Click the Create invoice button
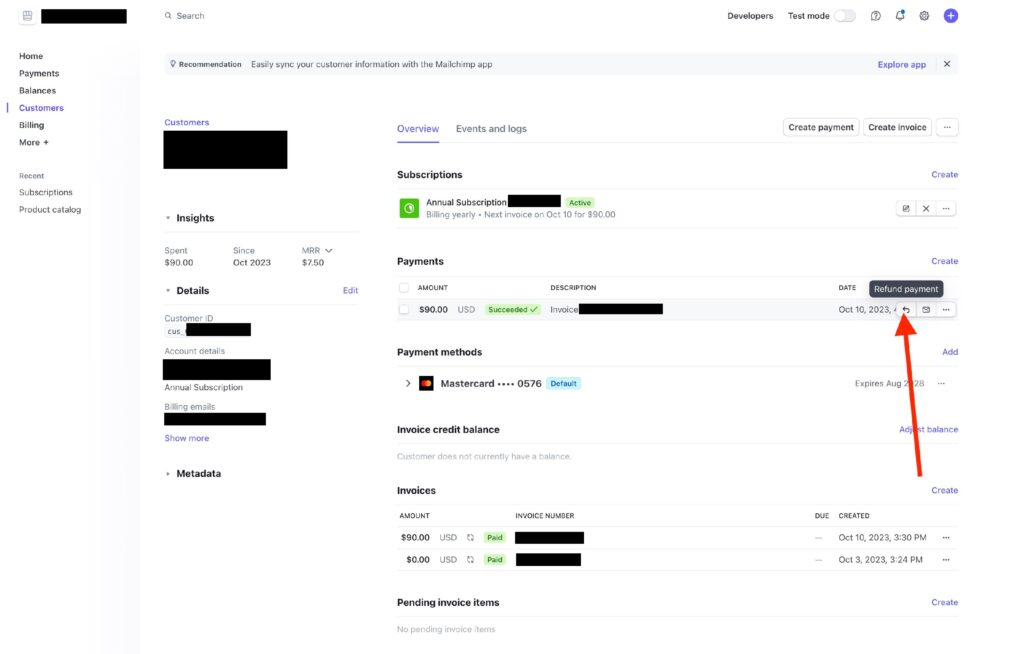 pyautogui.click(x=897, y=128)
